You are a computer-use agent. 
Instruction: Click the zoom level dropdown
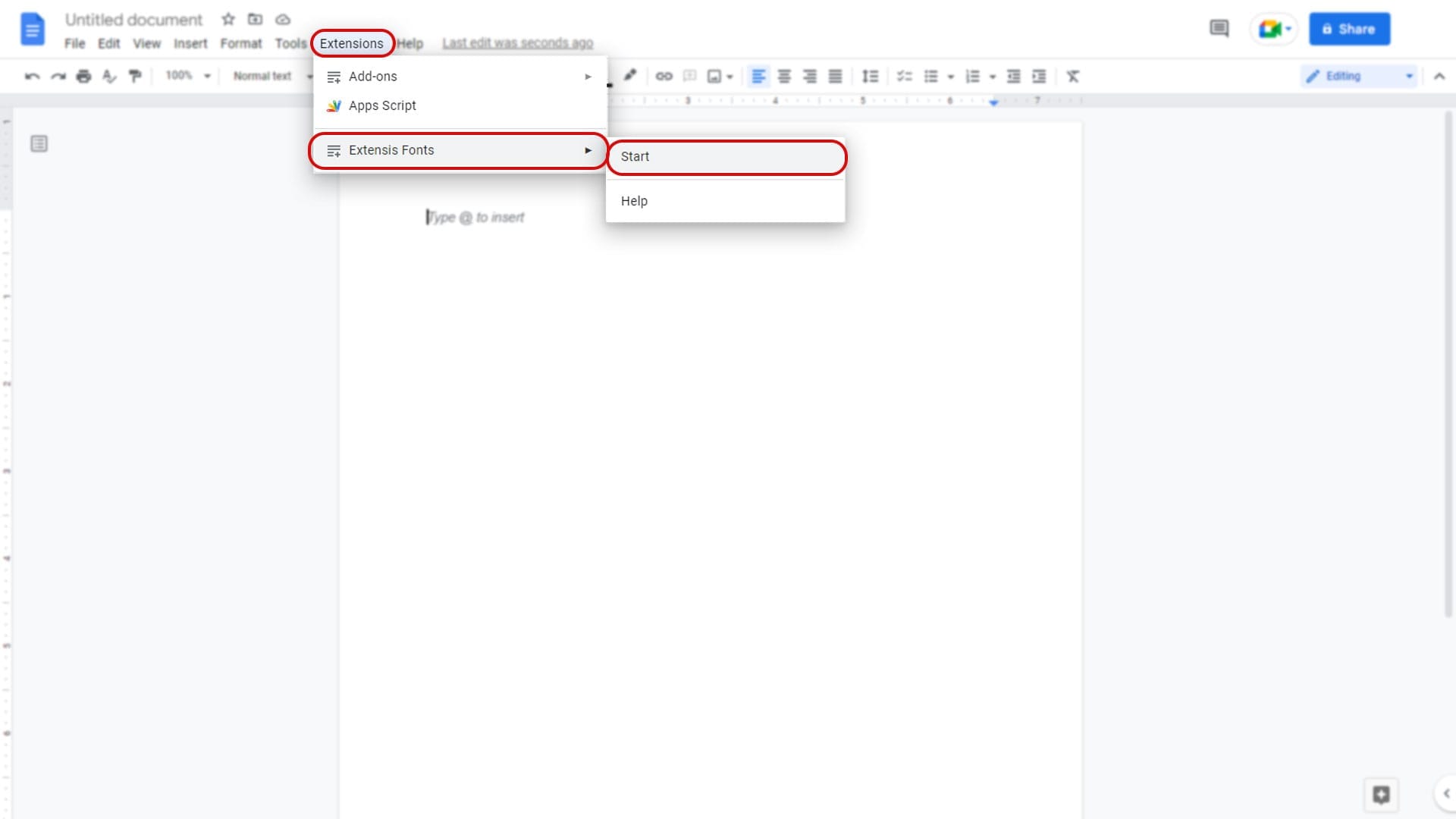[188, 76]
